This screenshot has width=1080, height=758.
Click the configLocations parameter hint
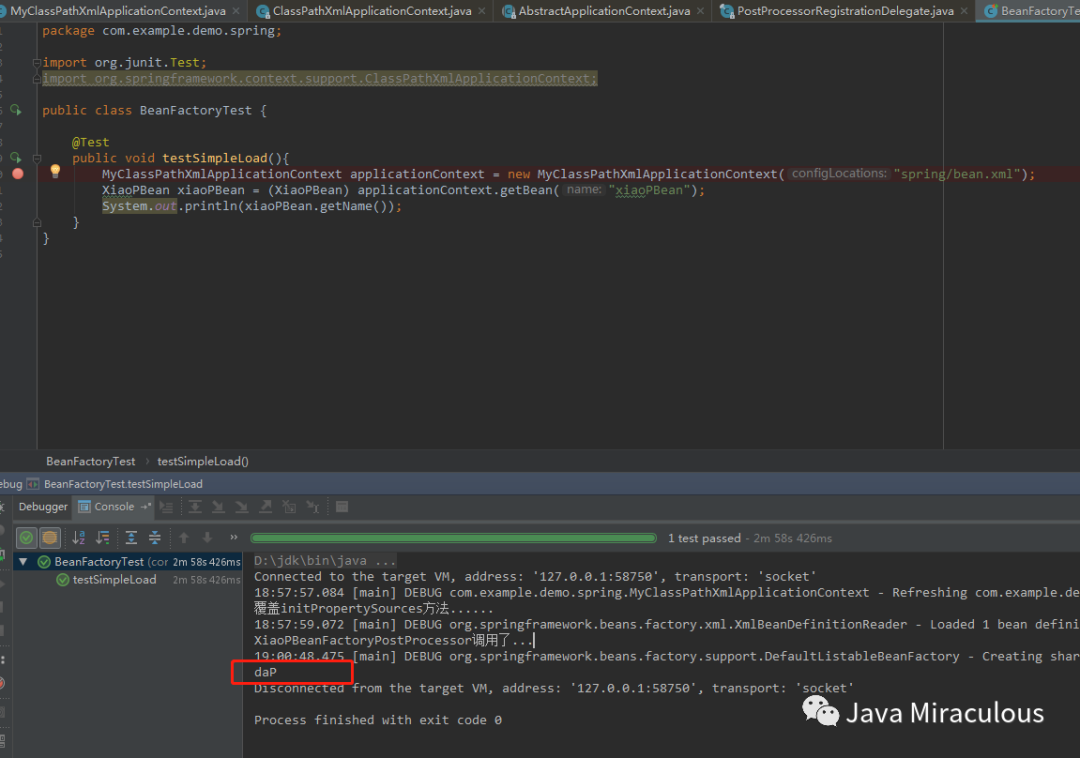pyautogui.click(x=839, y=173)
